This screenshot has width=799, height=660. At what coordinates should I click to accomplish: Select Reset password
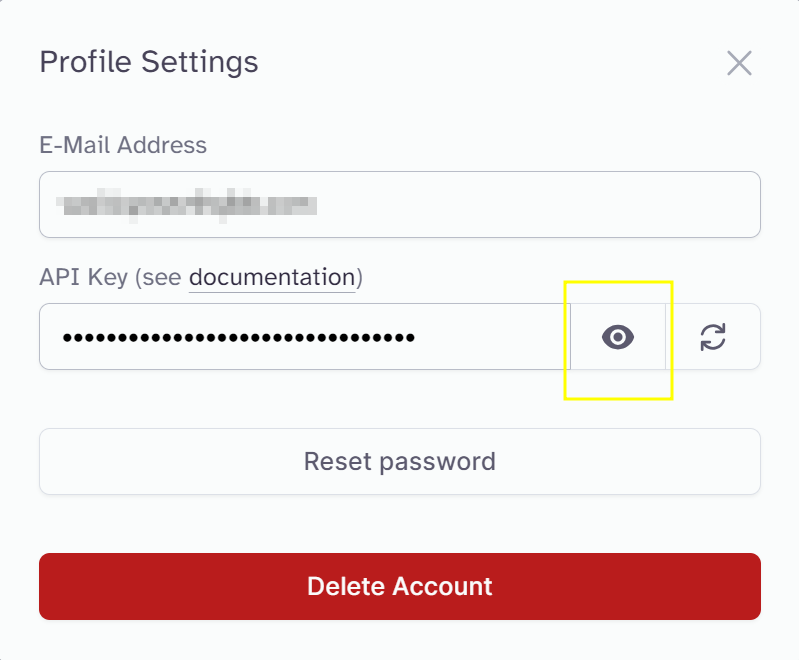[400, 462]
